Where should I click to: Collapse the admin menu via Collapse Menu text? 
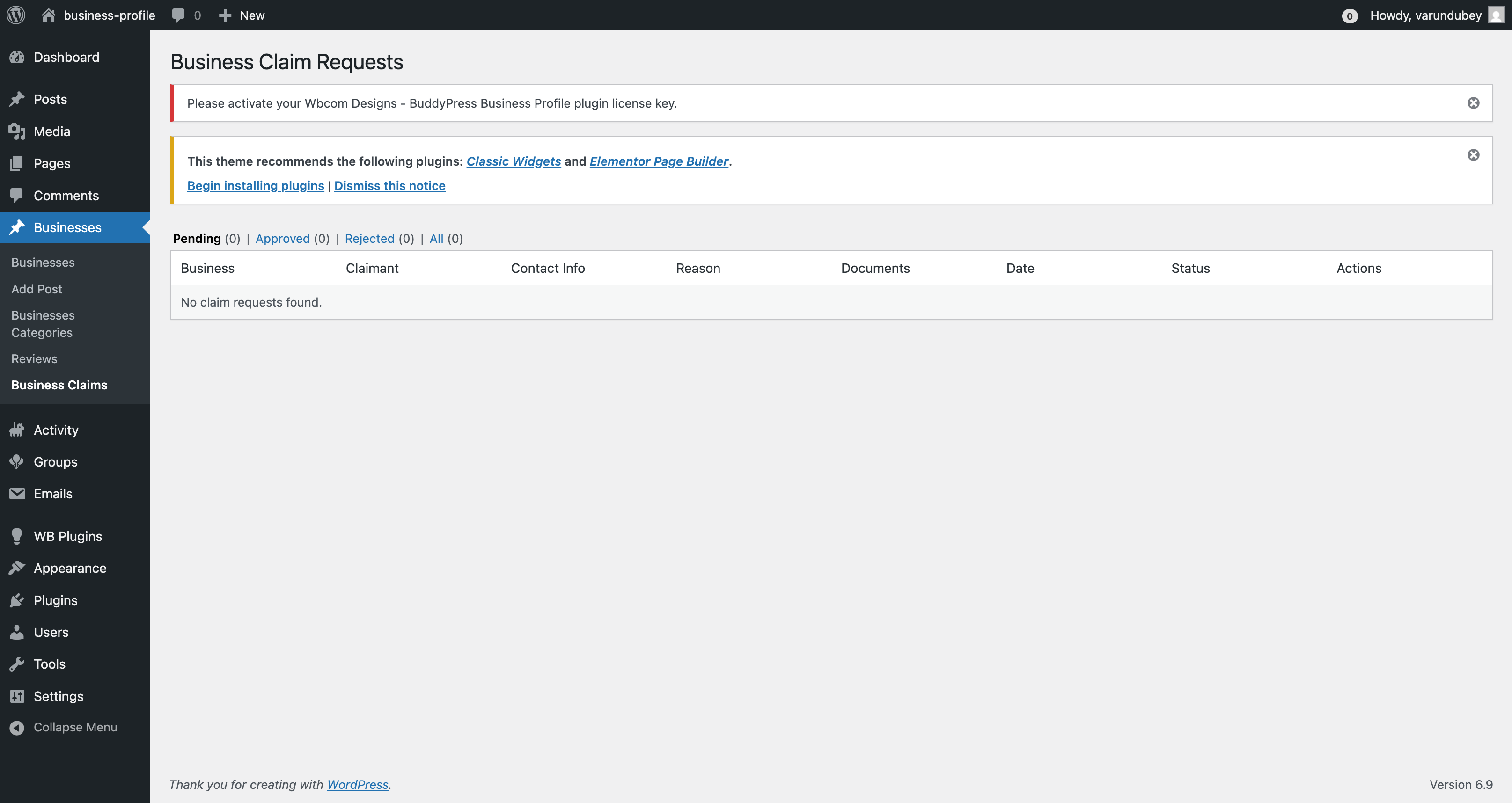(75, 727)
